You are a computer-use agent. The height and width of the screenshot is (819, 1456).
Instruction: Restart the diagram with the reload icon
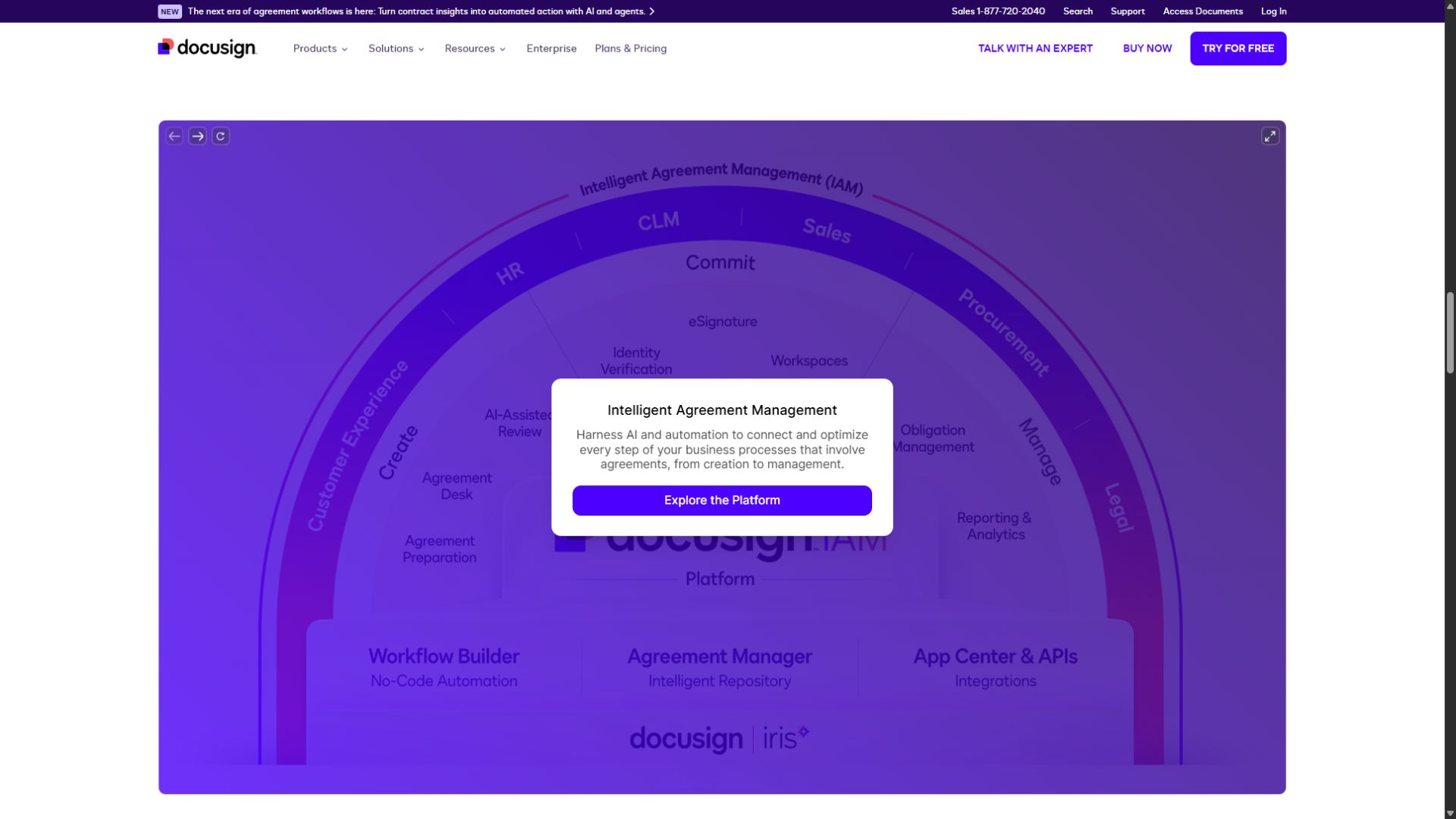coord(221,136)
